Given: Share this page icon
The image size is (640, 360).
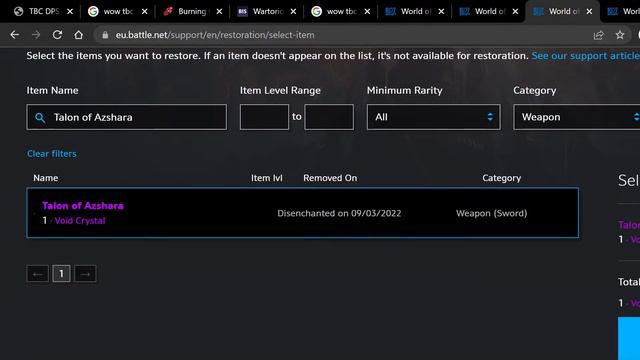Looking at the screenshot, I should [x=598, y=35].
